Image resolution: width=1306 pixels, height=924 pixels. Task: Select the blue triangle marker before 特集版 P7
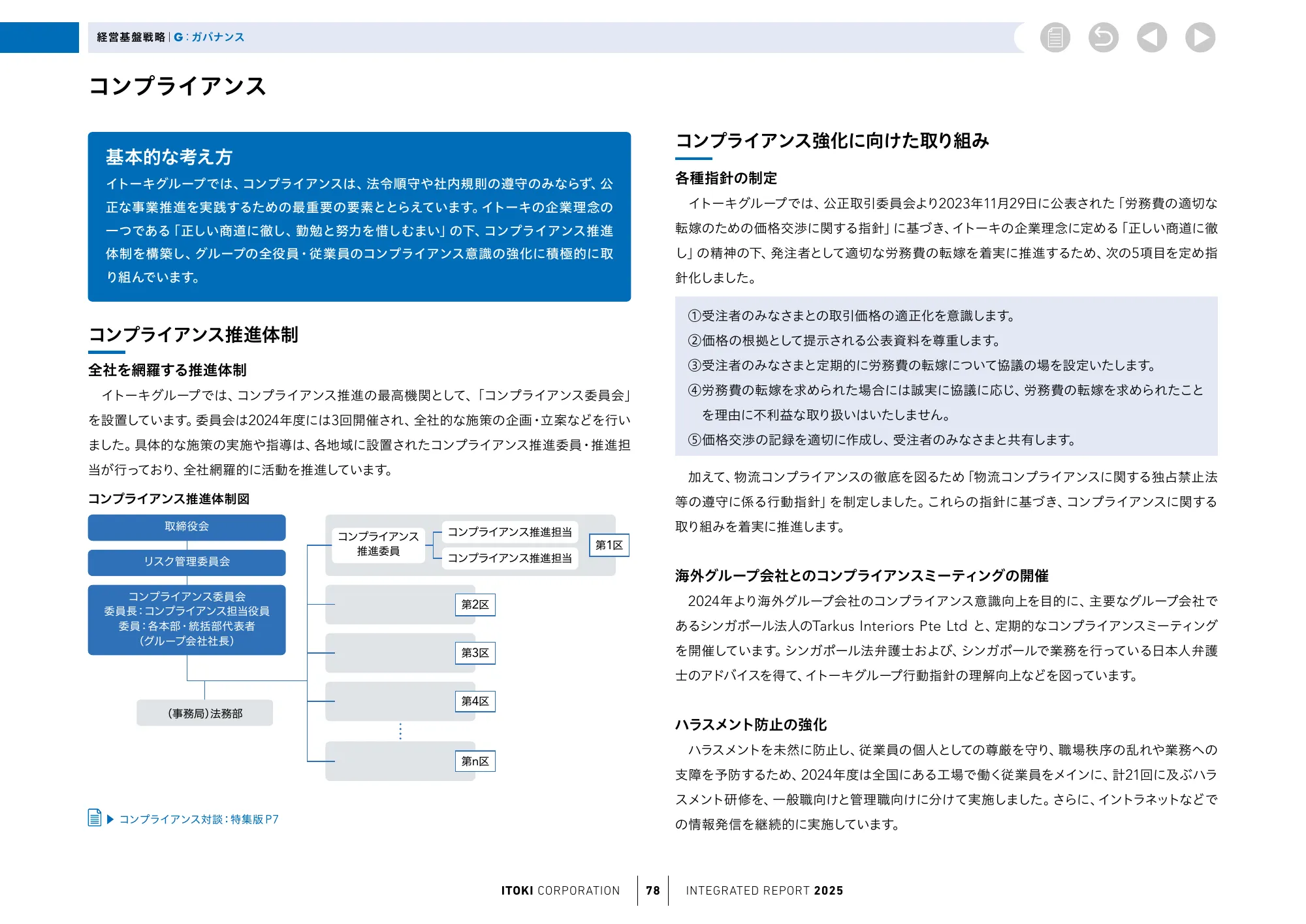pyautogui.click(x=111, y=818)
